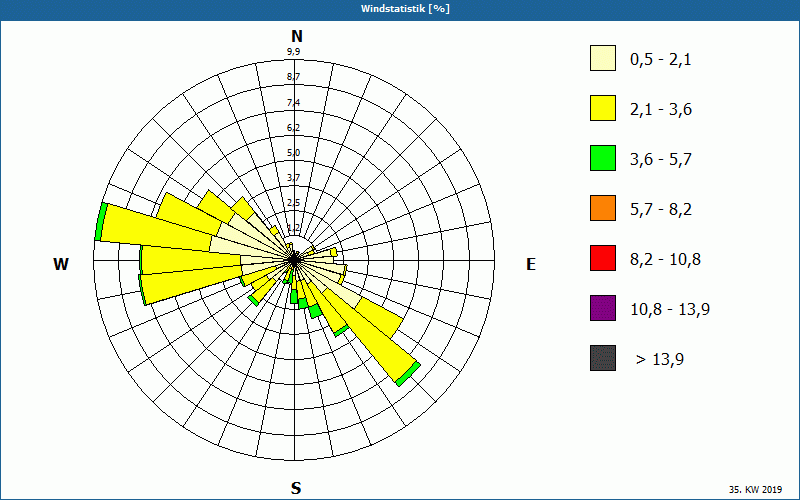Click the S compass label
Viewport: 800px width, 500px height.
coord(296,488)
